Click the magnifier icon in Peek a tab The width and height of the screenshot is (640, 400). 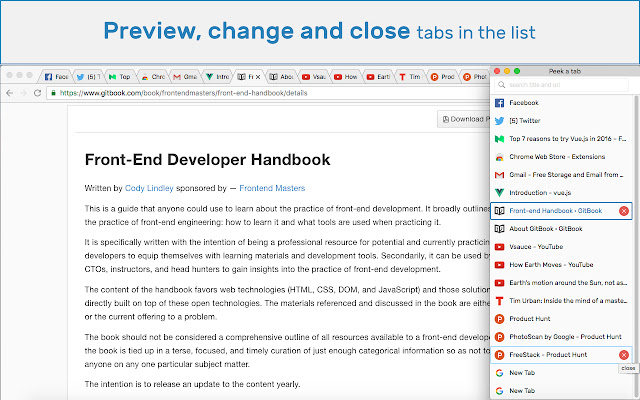[502, 85]
